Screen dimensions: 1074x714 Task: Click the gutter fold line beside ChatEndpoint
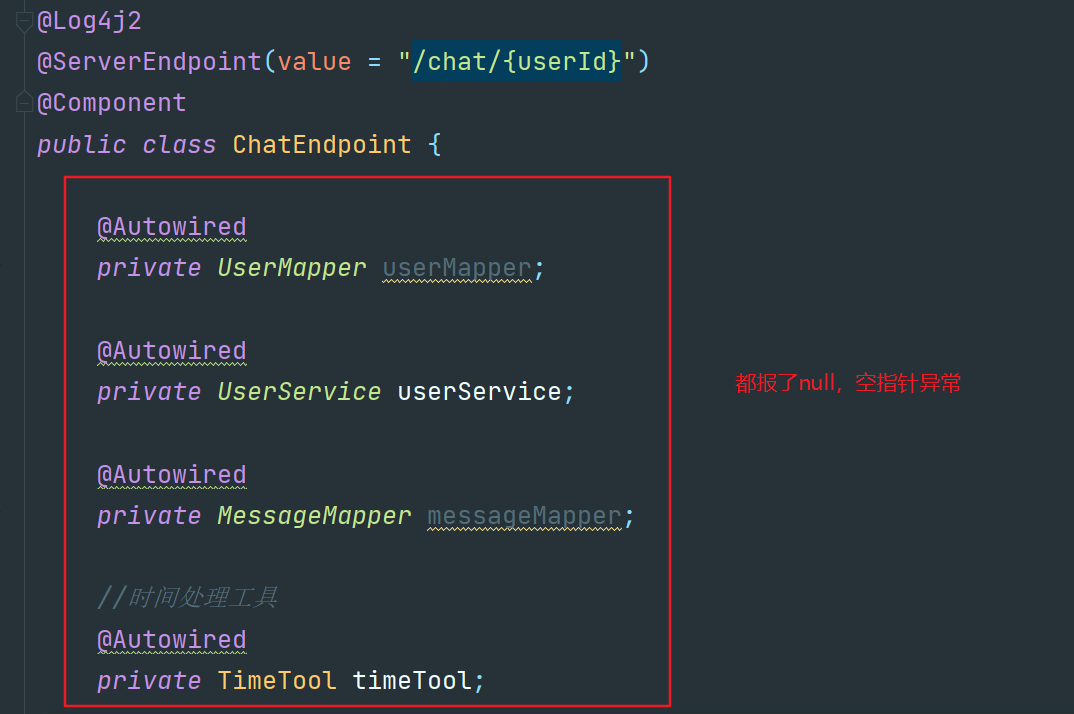click(24, 143)
